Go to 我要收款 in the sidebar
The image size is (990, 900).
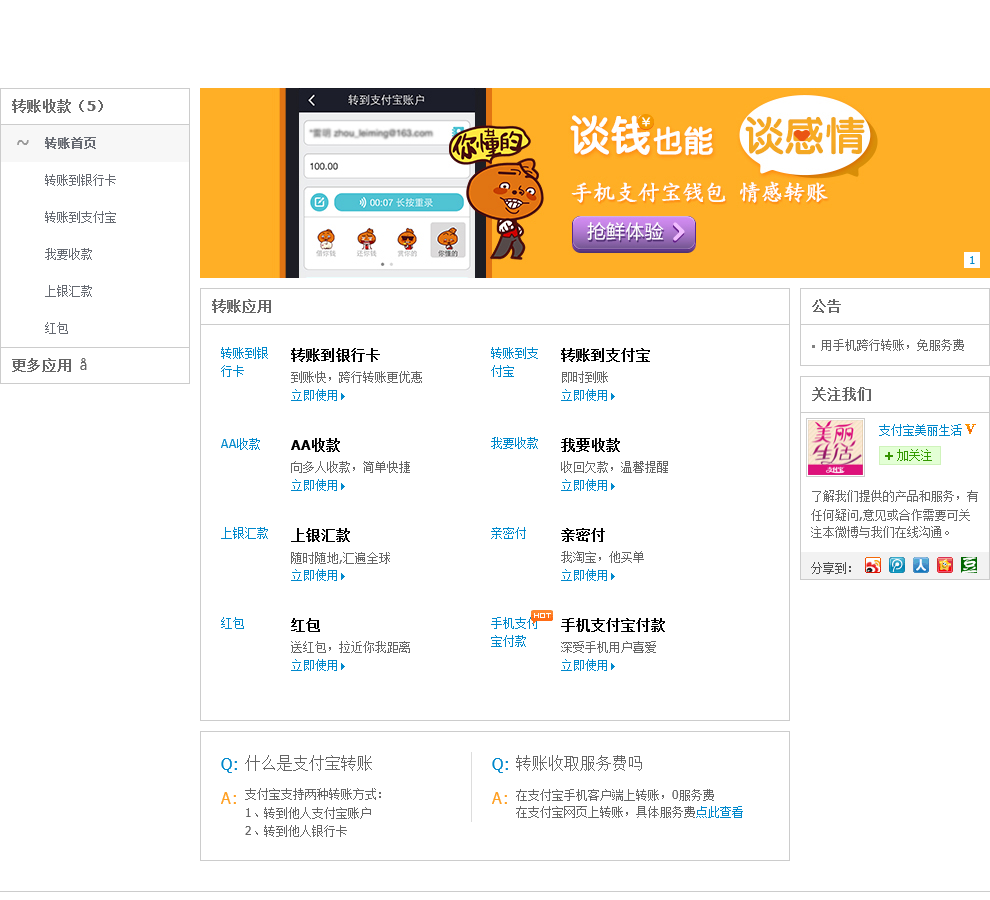(x=68, y=255)
